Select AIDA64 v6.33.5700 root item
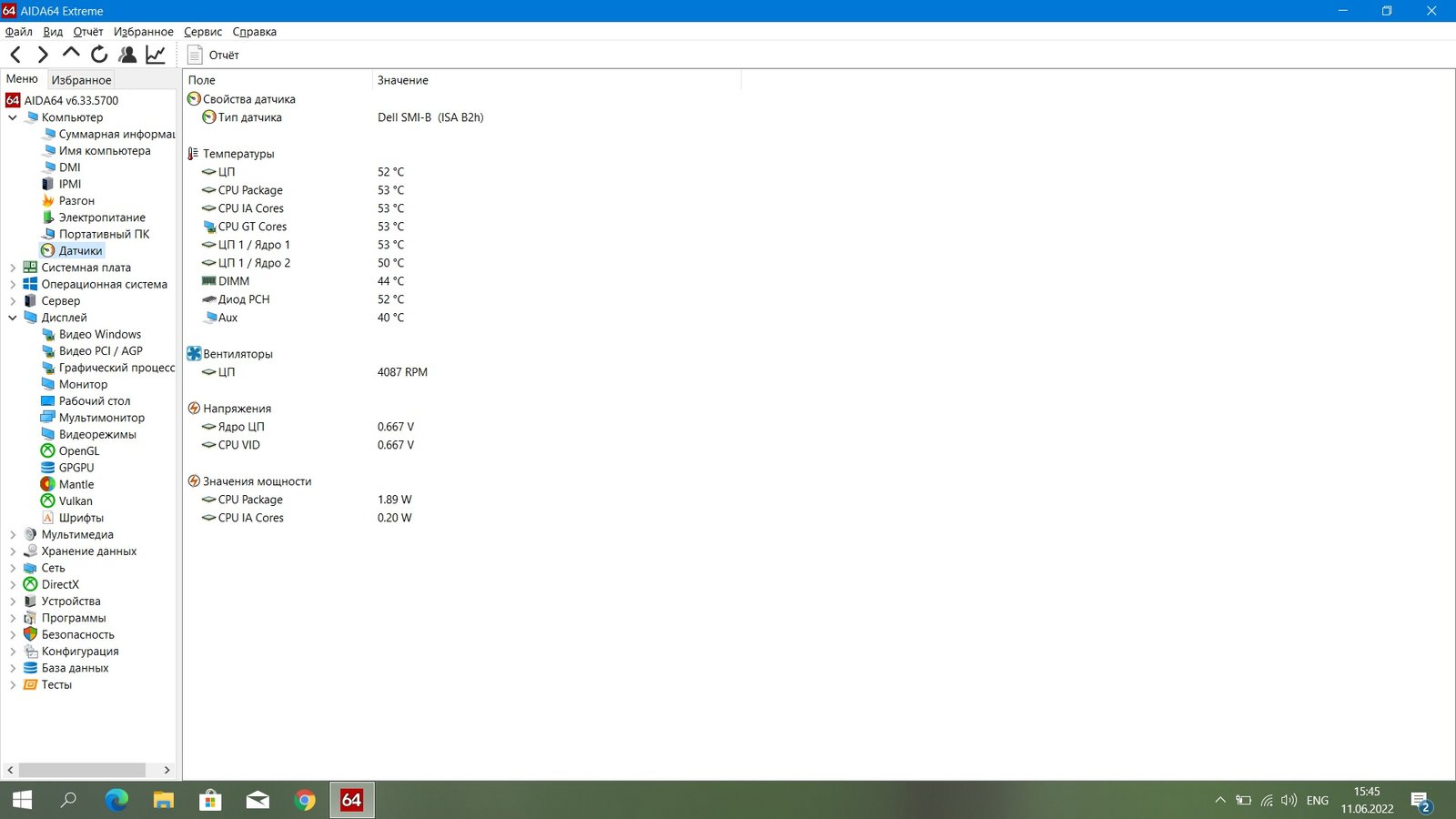Image resolution: width=1456 pixels, height=819 pixels. pyautogui.click(x=71, y=101)
